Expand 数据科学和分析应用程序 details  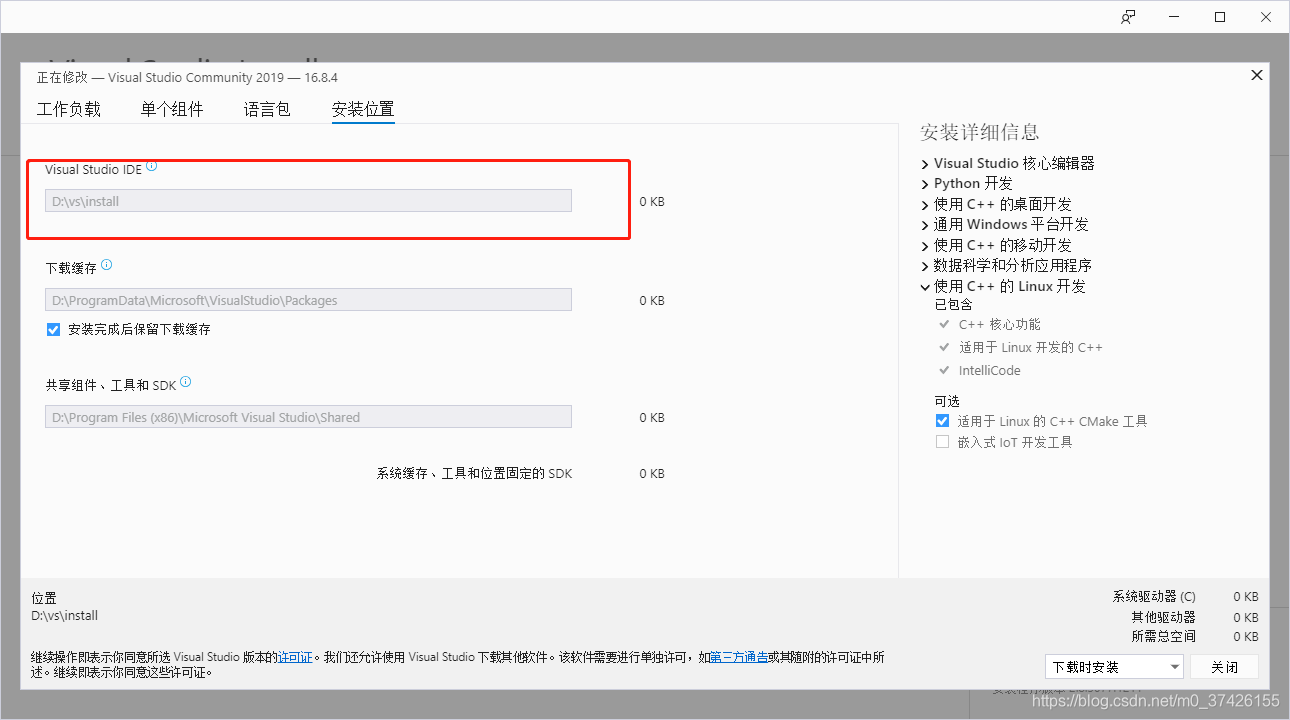[925, 265]
